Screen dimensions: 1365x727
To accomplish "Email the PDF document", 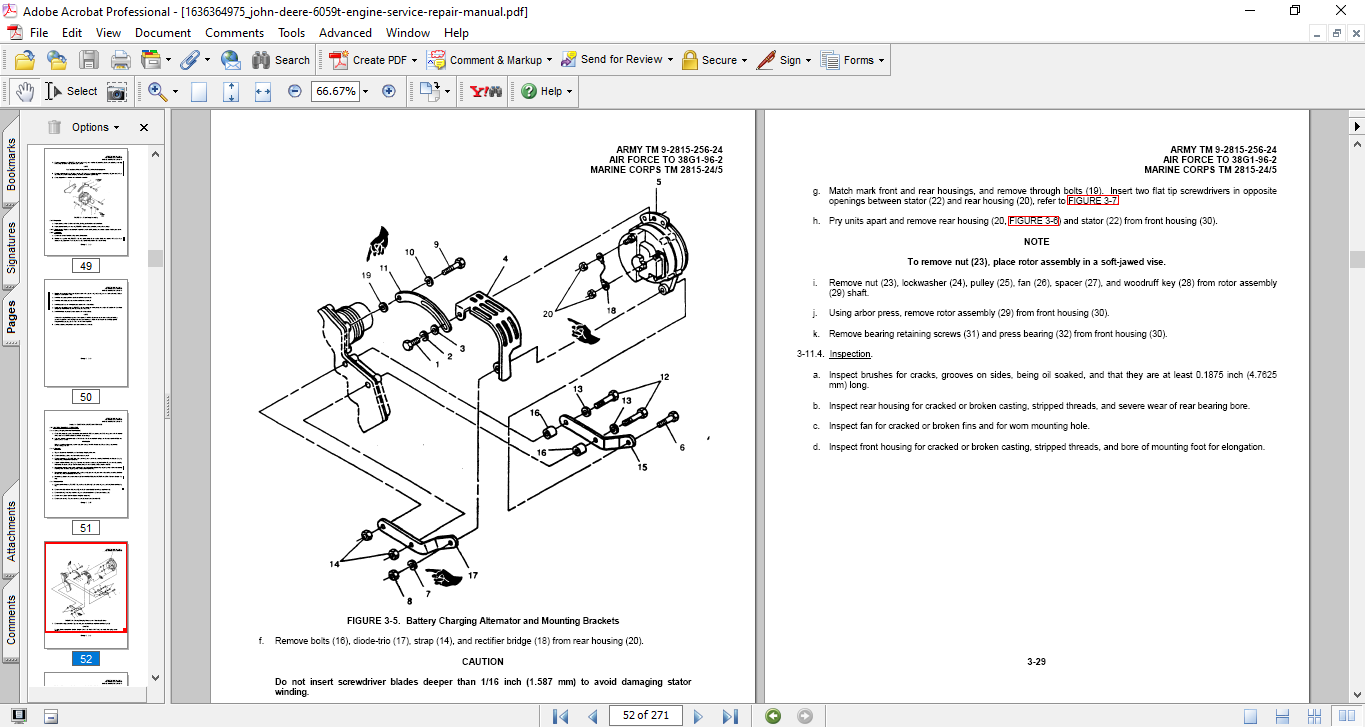I will point(230,59).
